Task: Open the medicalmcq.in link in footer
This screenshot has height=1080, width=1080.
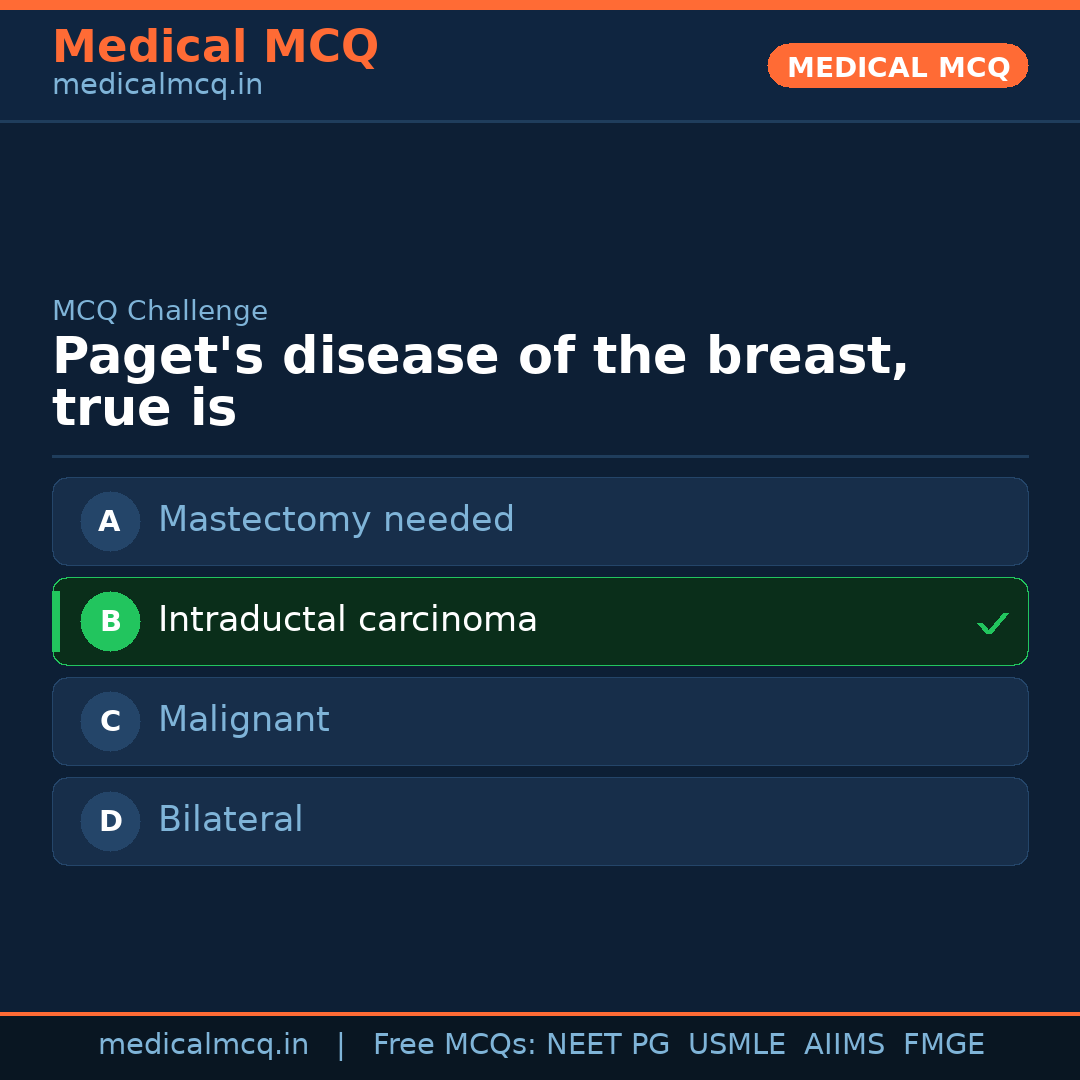Action: (203, 1045)
